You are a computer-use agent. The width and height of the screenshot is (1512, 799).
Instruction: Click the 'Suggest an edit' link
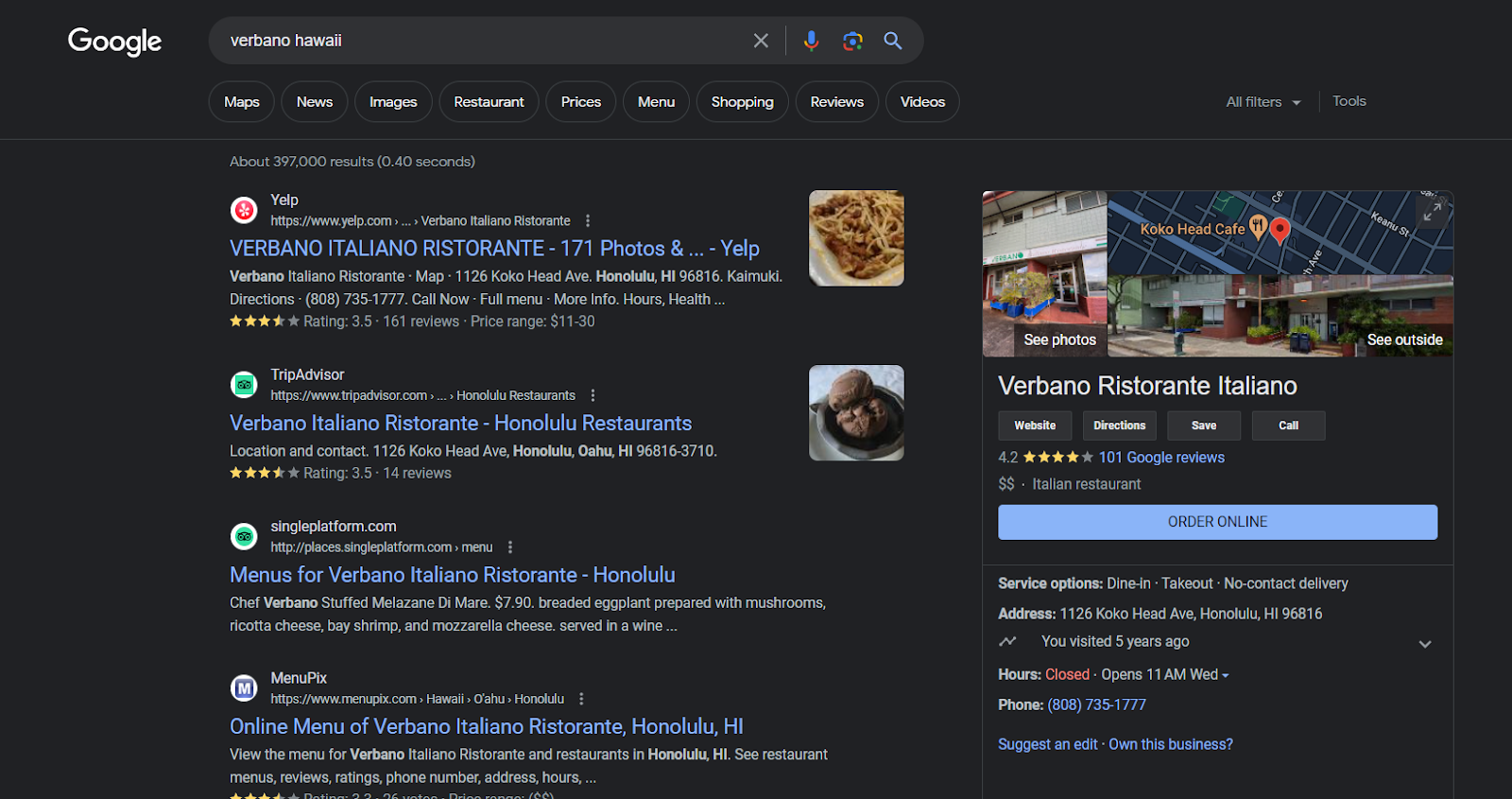click(1048, 745)
